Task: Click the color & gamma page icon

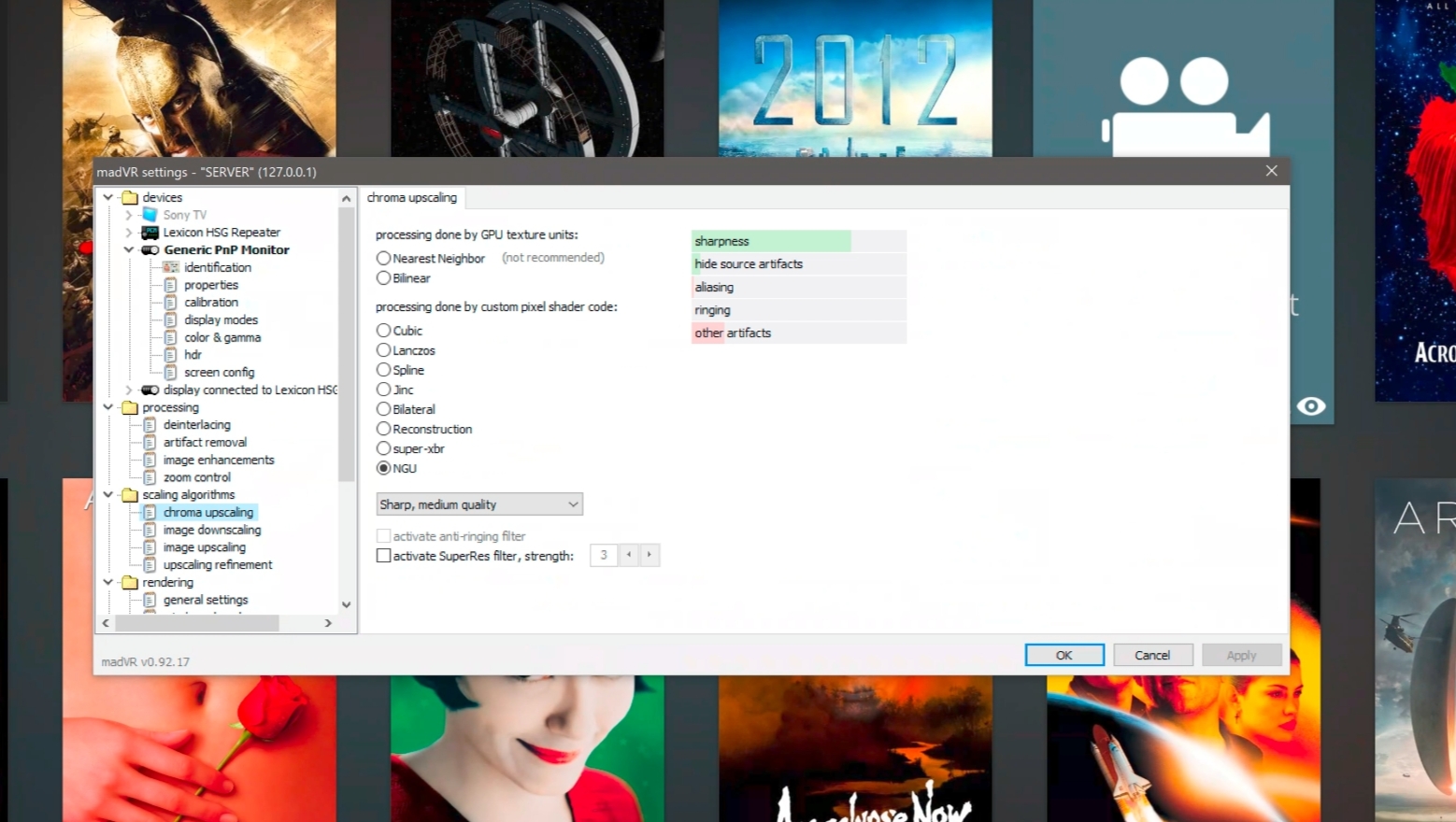Action: coord(171,337)
